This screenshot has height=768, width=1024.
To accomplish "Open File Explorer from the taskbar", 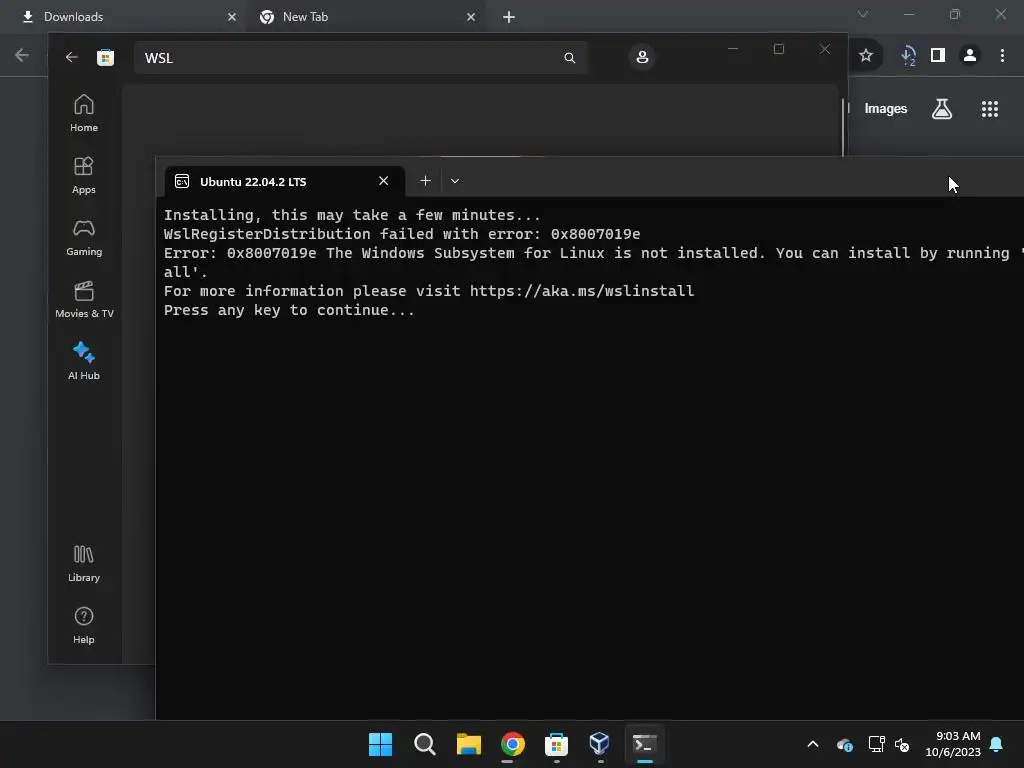I will point(468,744).
